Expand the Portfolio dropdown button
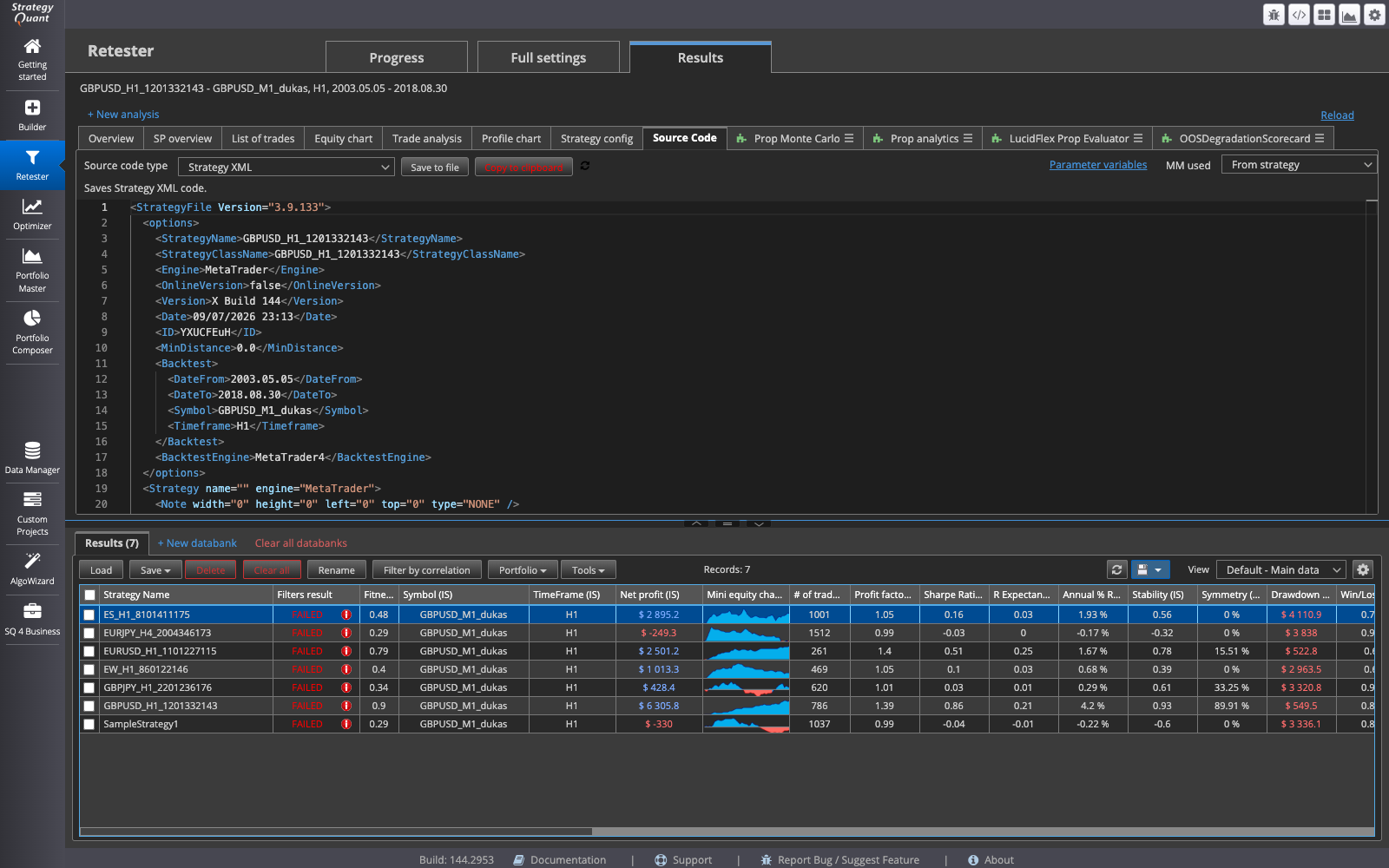 (x=523, y=569)
